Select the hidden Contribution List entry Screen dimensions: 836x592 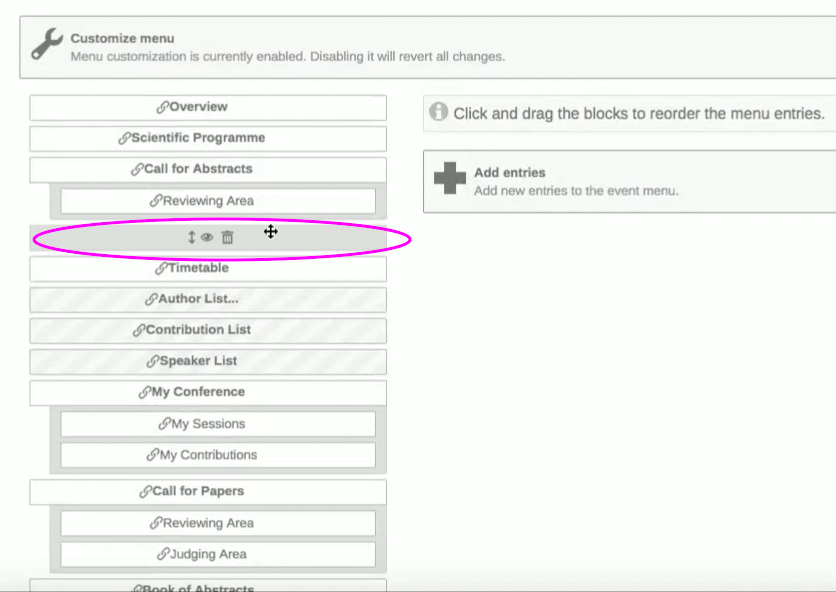[x=208, y=331]
